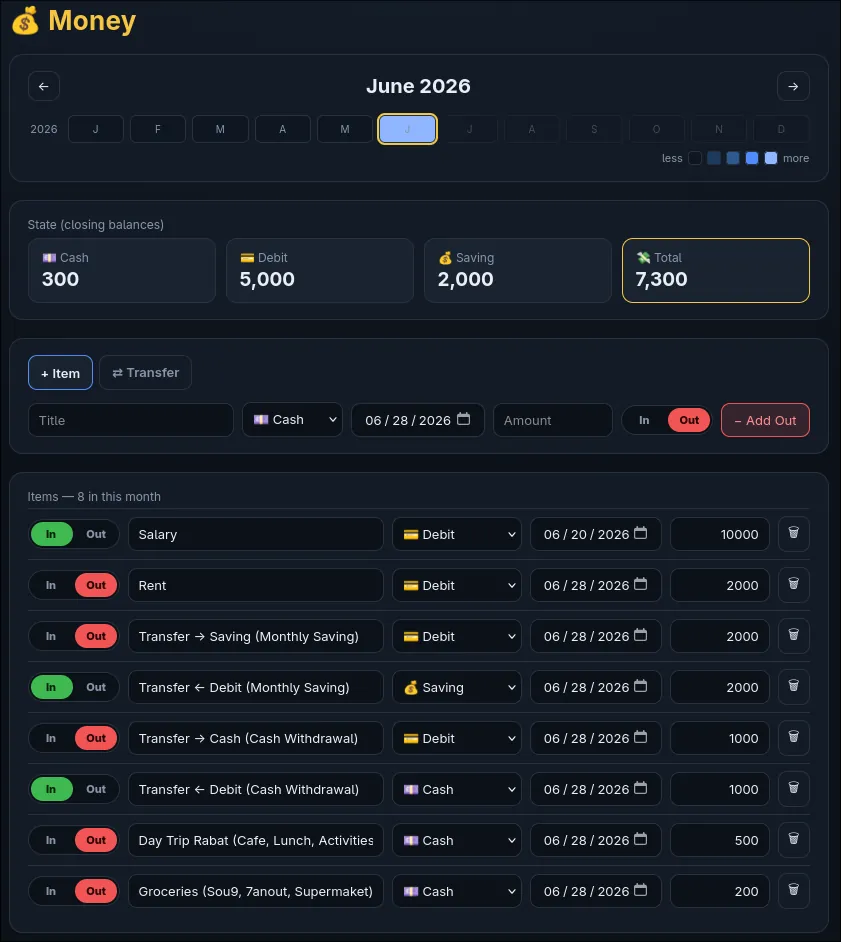Click the empty 'less' legend swatch
The height and width of the screenshot is (942, 841).
pos(695,158)
